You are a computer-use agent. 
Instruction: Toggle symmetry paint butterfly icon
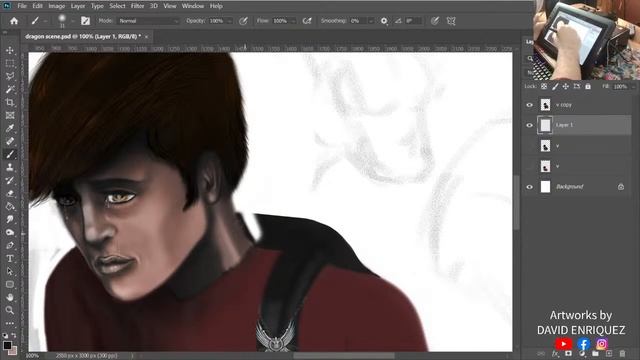(x=451, y=21)
